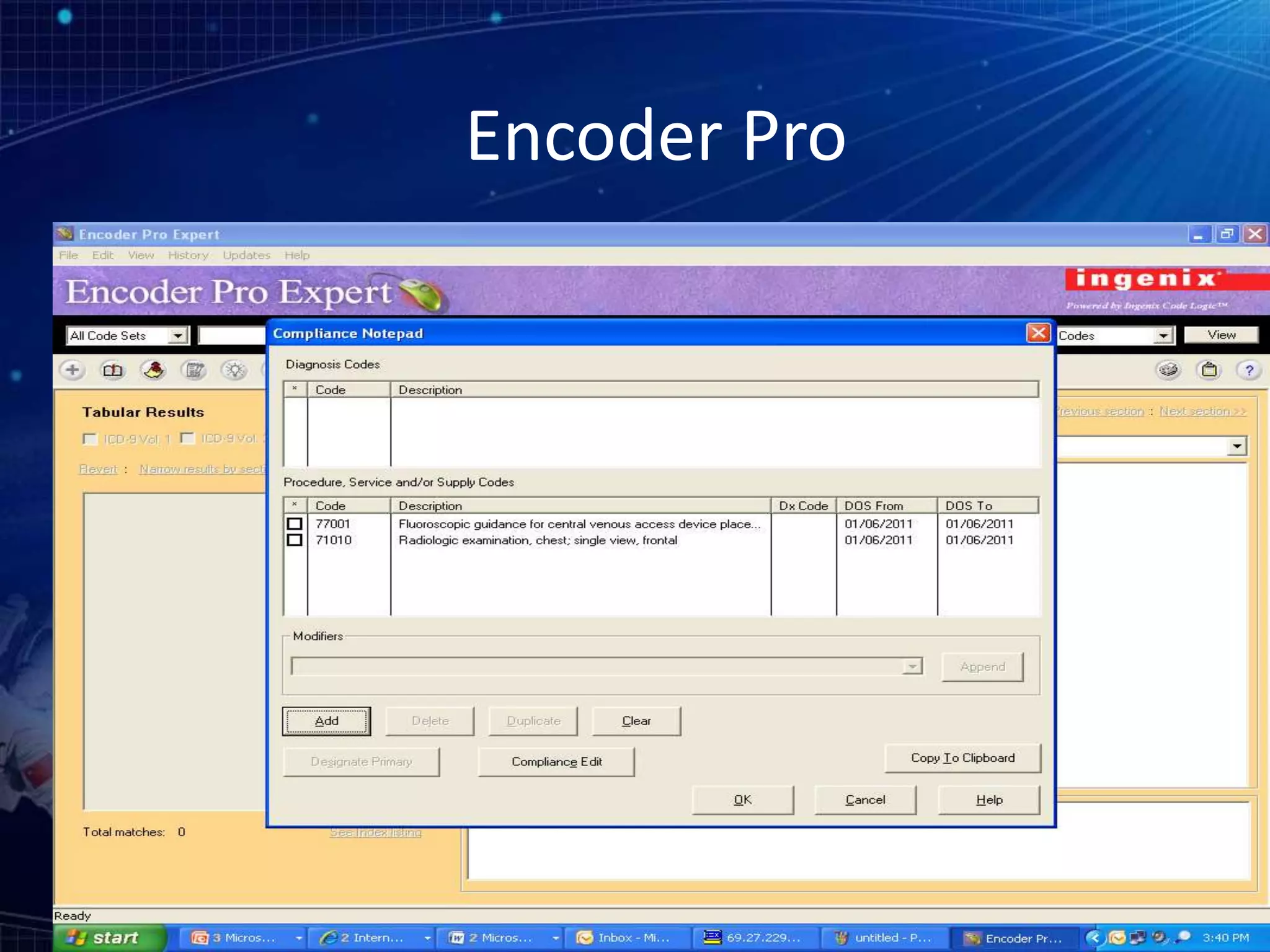Click the printer icon in toolbar
The image size is (1270, 952).
click(1168, 371)
